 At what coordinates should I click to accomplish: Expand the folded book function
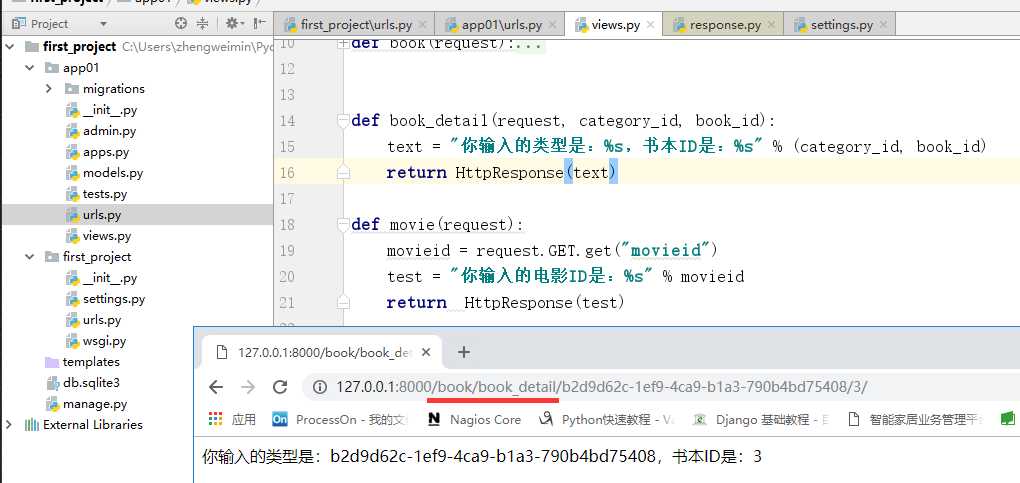[x=343, y=44]
